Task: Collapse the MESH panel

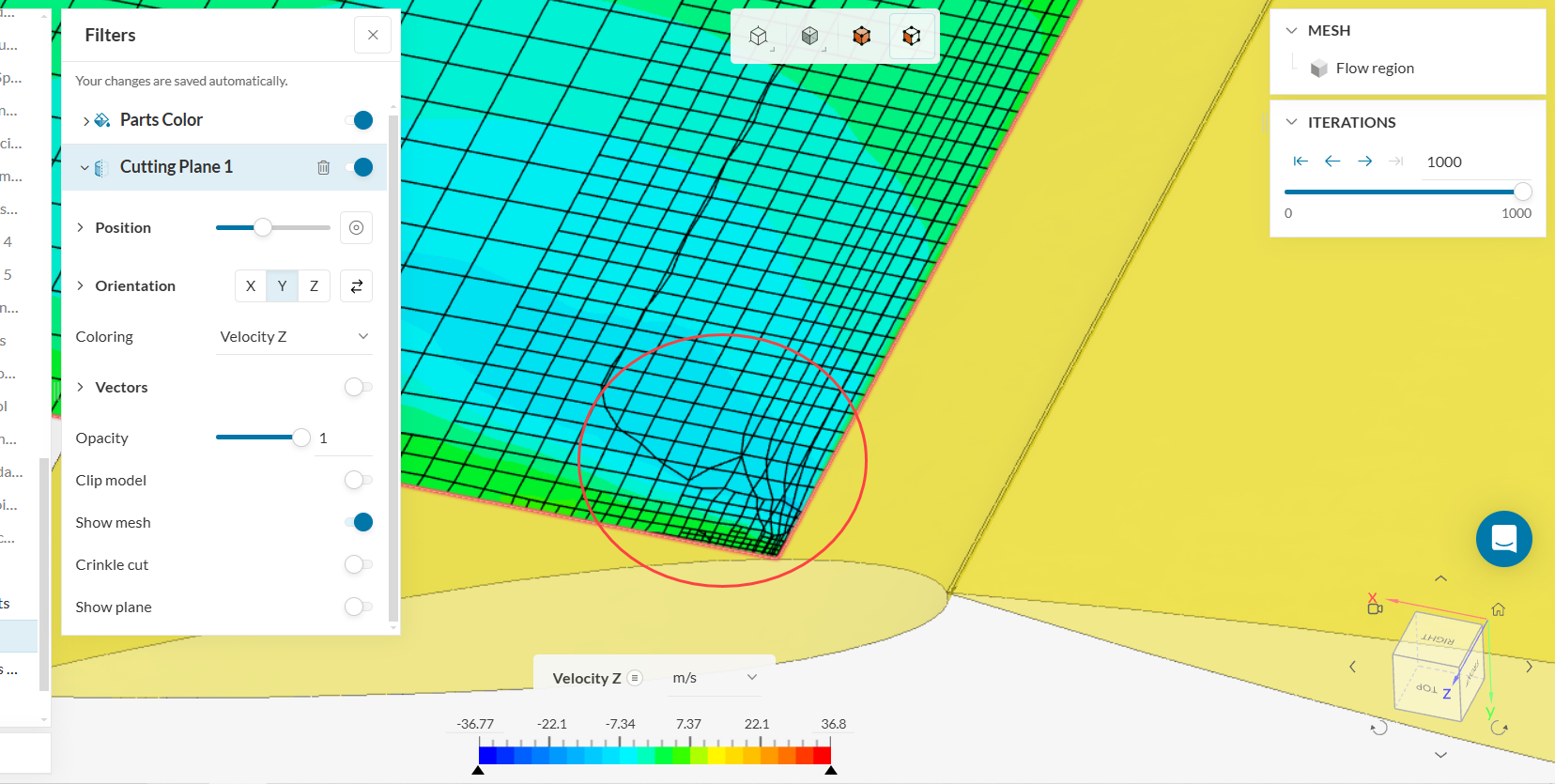Action: coord(1291,30)
